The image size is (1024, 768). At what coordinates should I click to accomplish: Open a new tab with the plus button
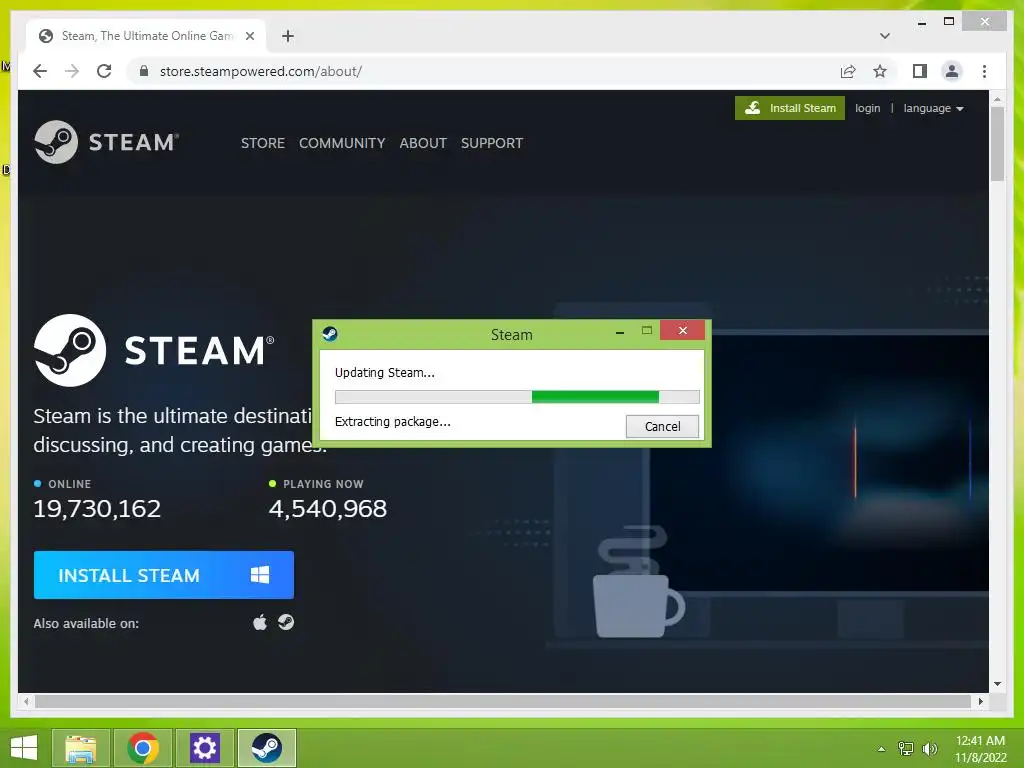[x=287, y=36]
